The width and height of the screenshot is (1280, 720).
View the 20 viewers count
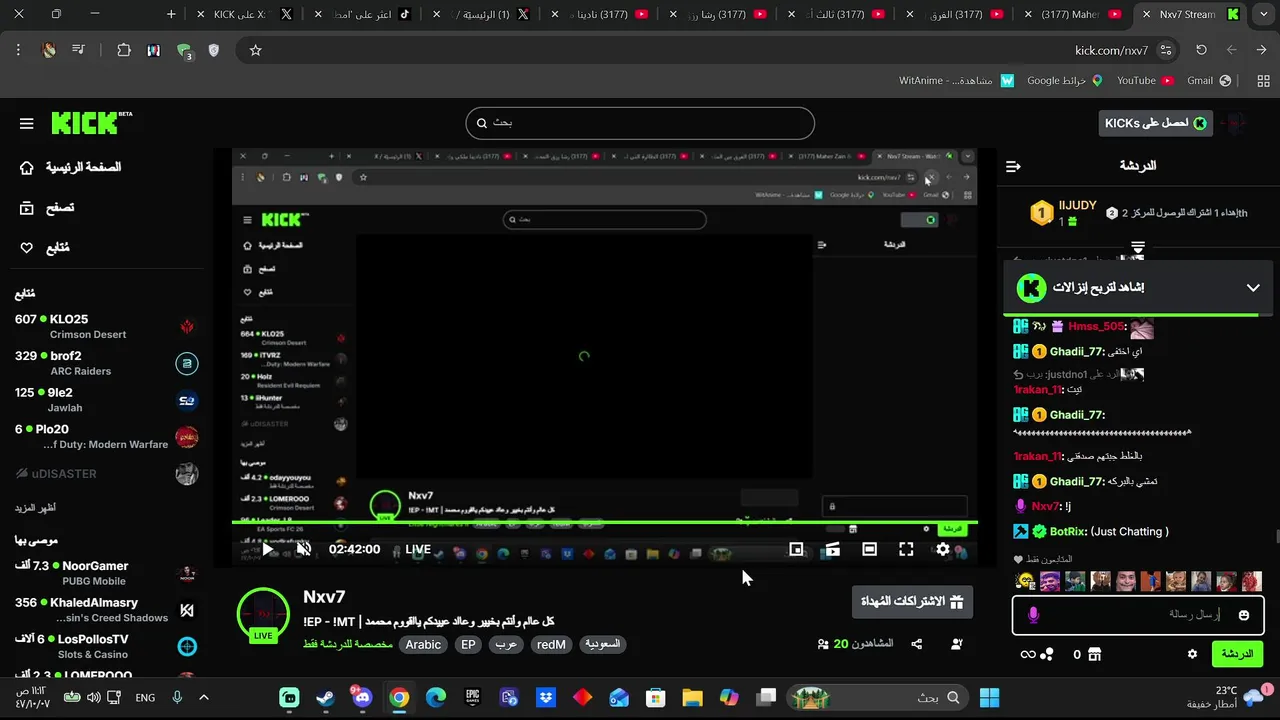point(856,644)
